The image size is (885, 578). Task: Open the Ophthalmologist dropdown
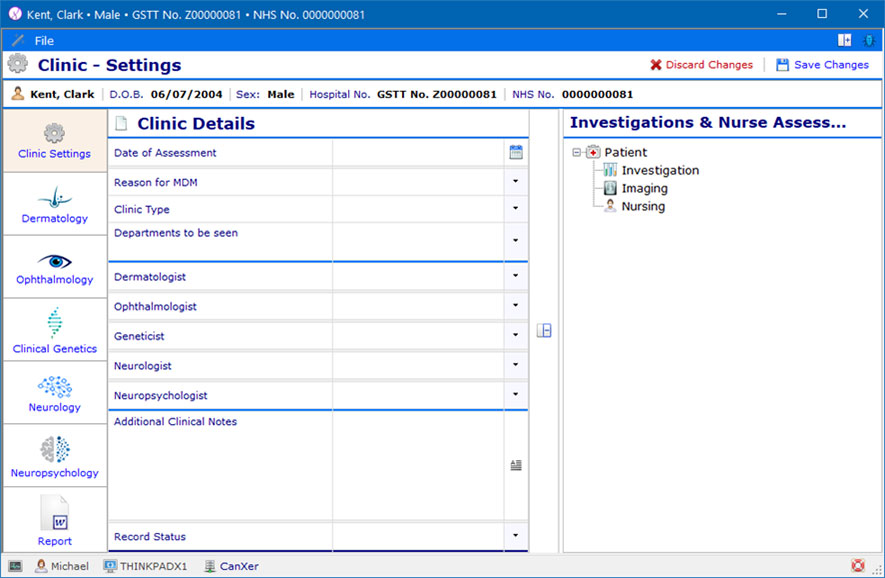click(516, 305)
